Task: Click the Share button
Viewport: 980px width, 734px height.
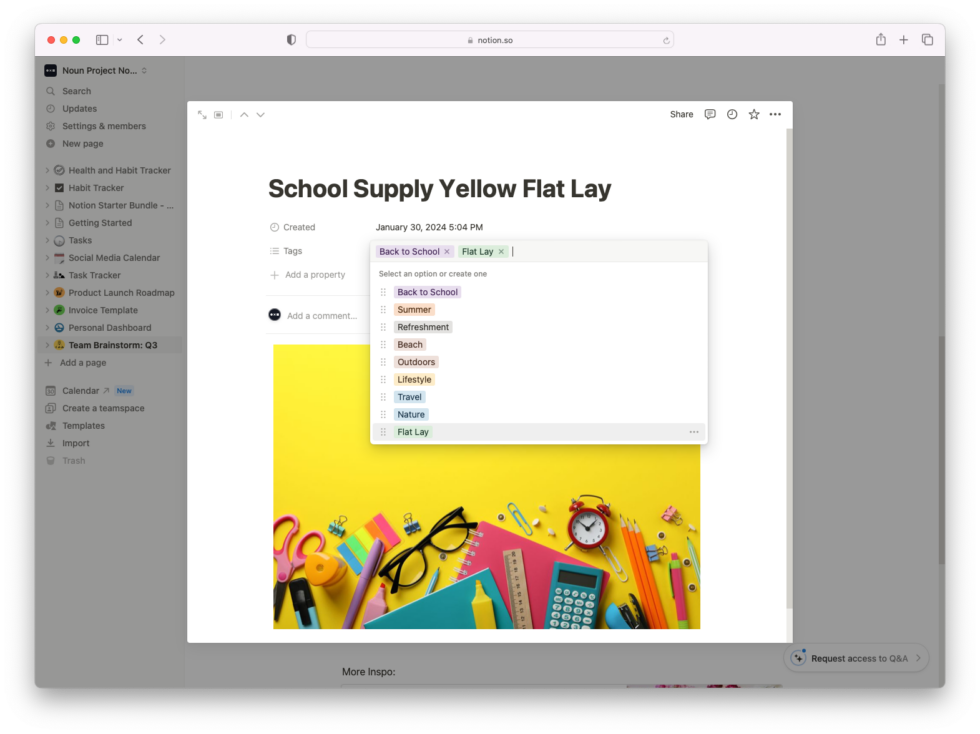Action: pyautogui.click(x=681, y=114)
